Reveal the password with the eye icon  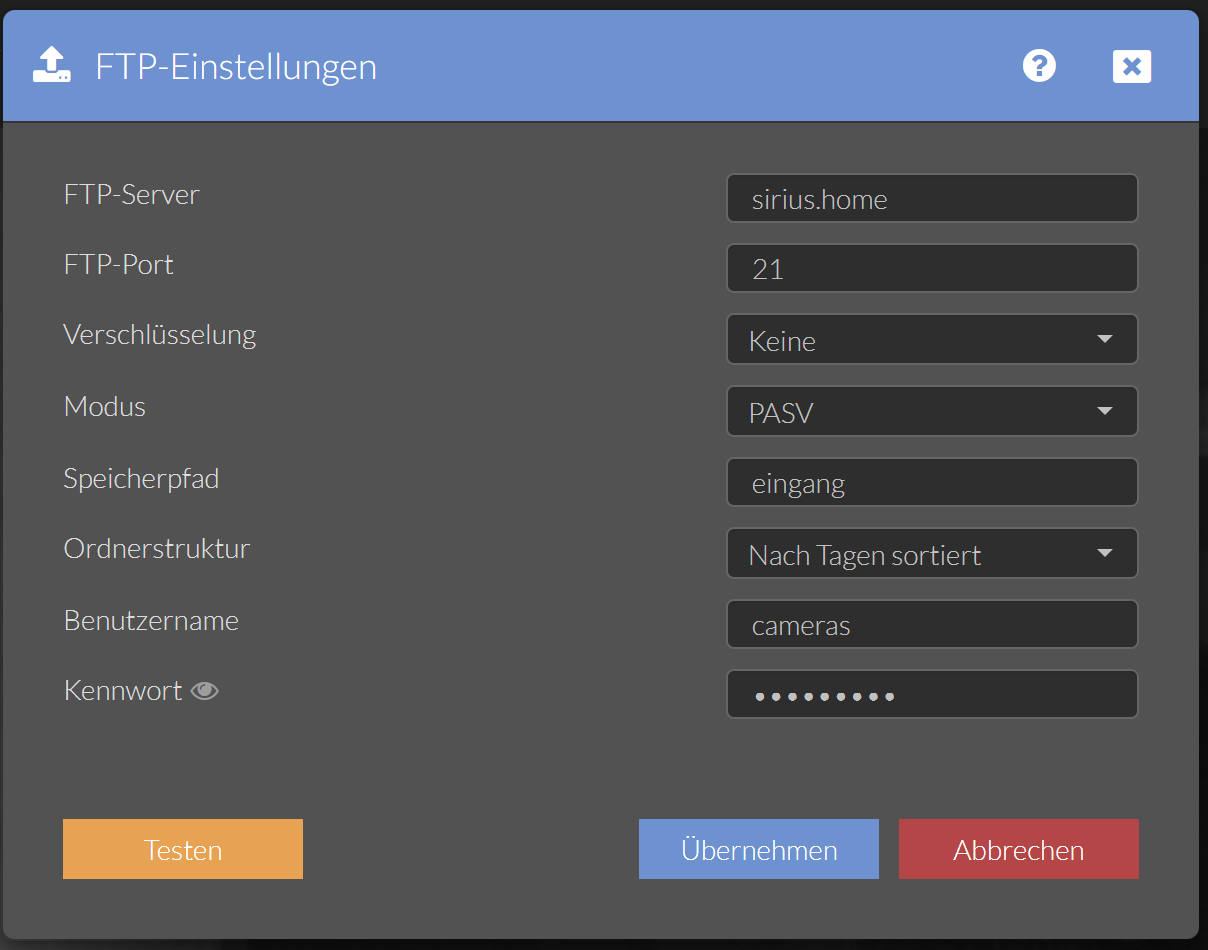click(x=205, y=691)
